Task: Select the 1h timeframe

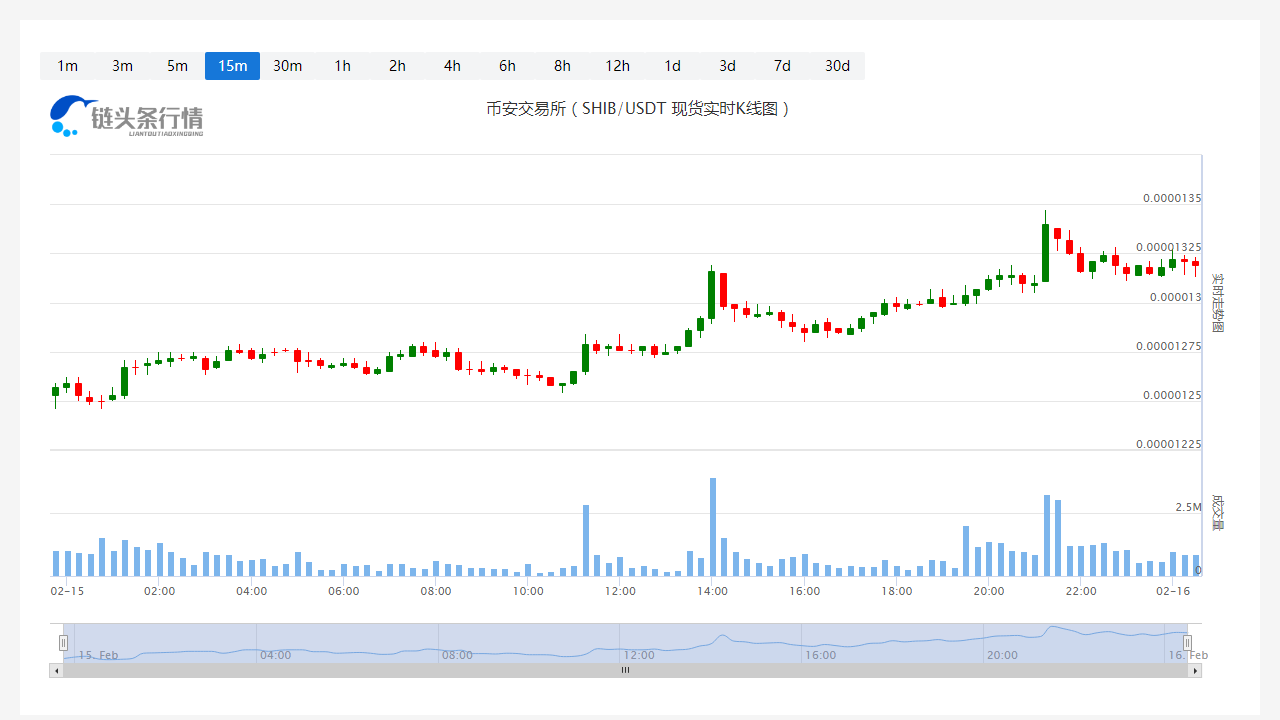Action: (x=342, y=66)
